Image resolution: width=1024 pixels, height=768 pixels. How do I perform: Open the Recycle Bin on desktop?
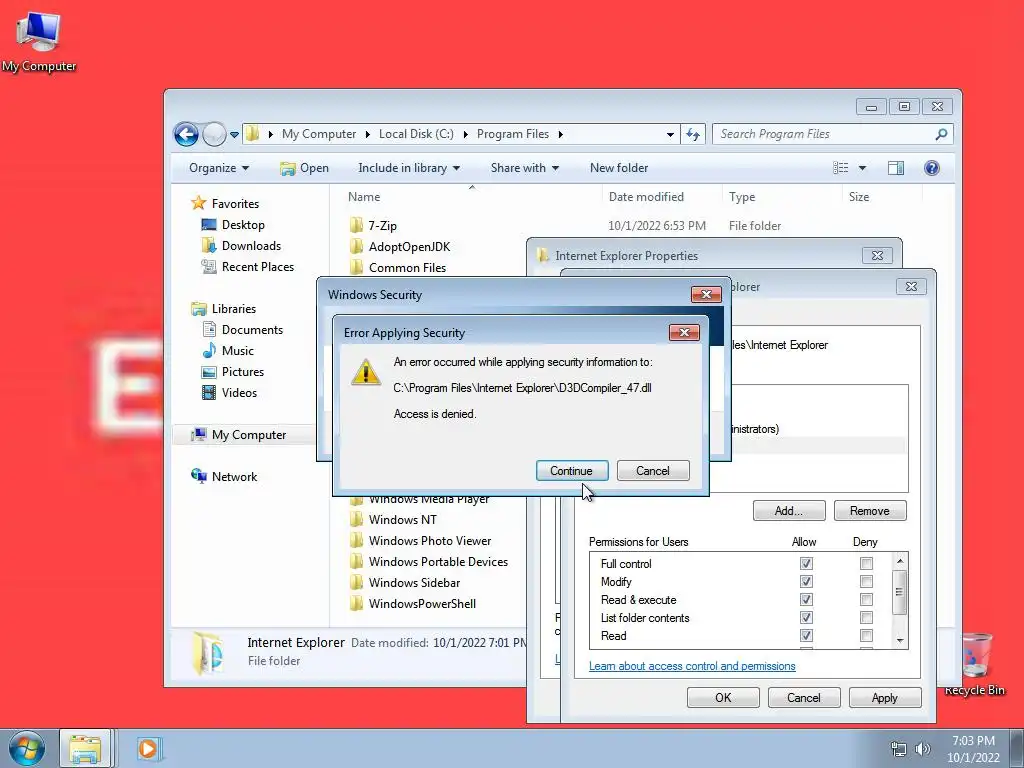(x=974, y=663)
